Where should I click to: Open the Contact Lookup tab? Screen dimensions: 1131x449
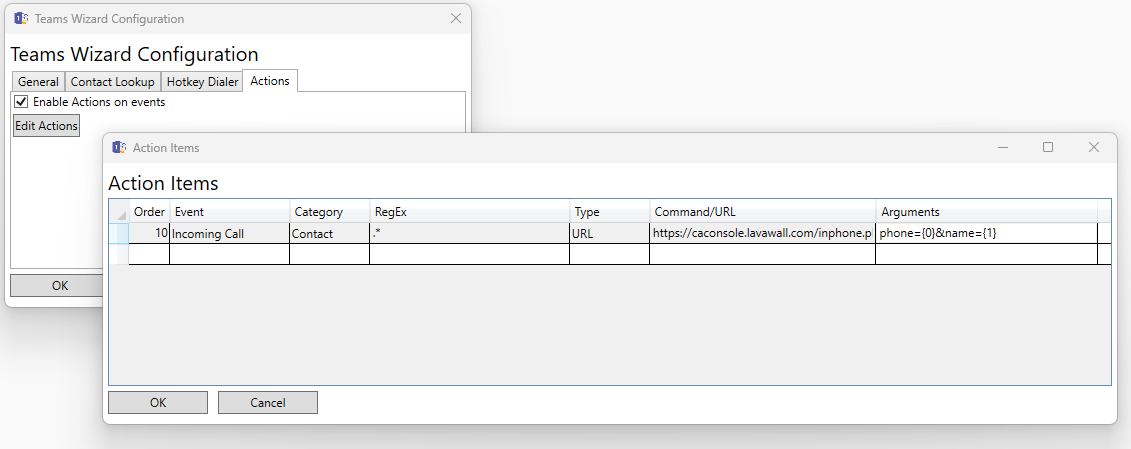[x=112, y=82]
